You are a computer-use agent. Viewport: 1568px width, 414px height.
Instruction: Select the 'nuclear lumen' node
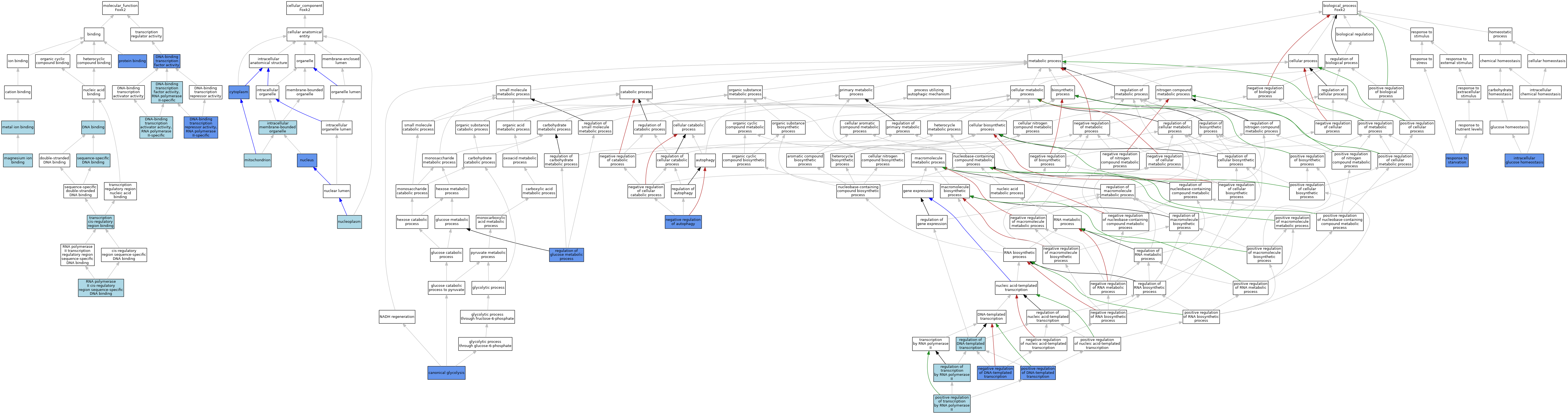(337, 191)
